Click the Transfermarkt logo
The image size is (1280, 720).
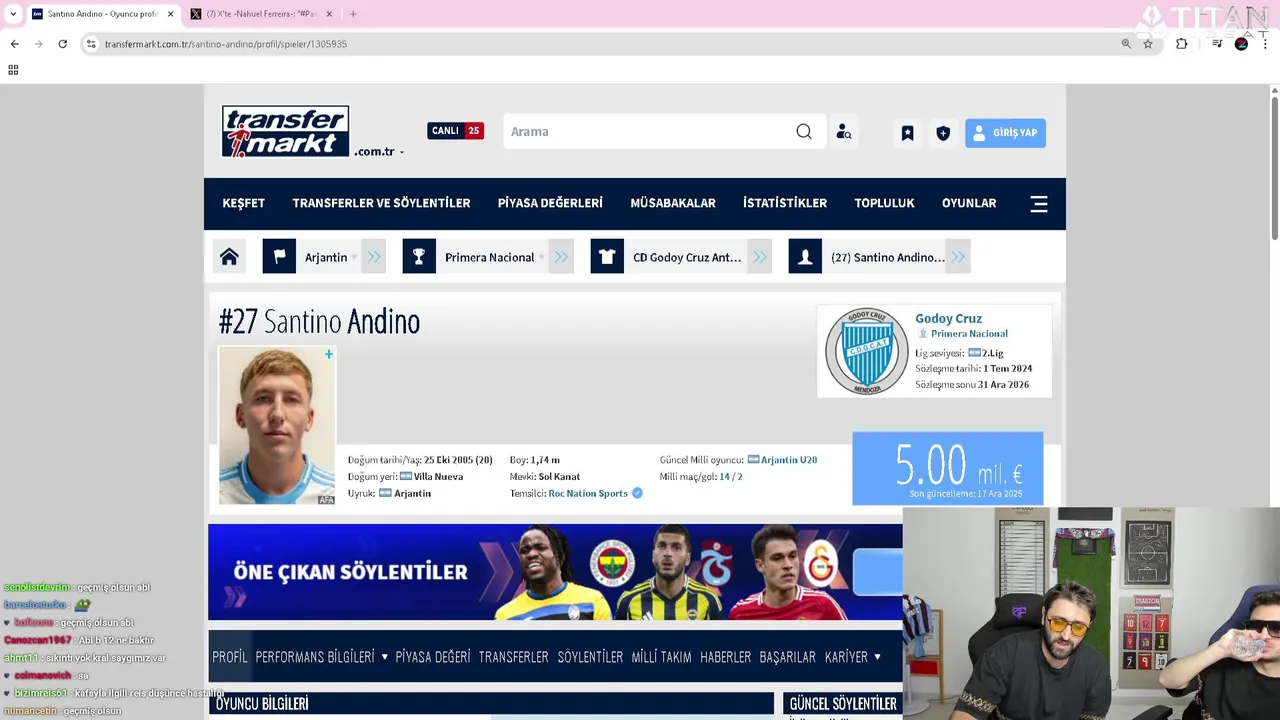coord(285,131)
